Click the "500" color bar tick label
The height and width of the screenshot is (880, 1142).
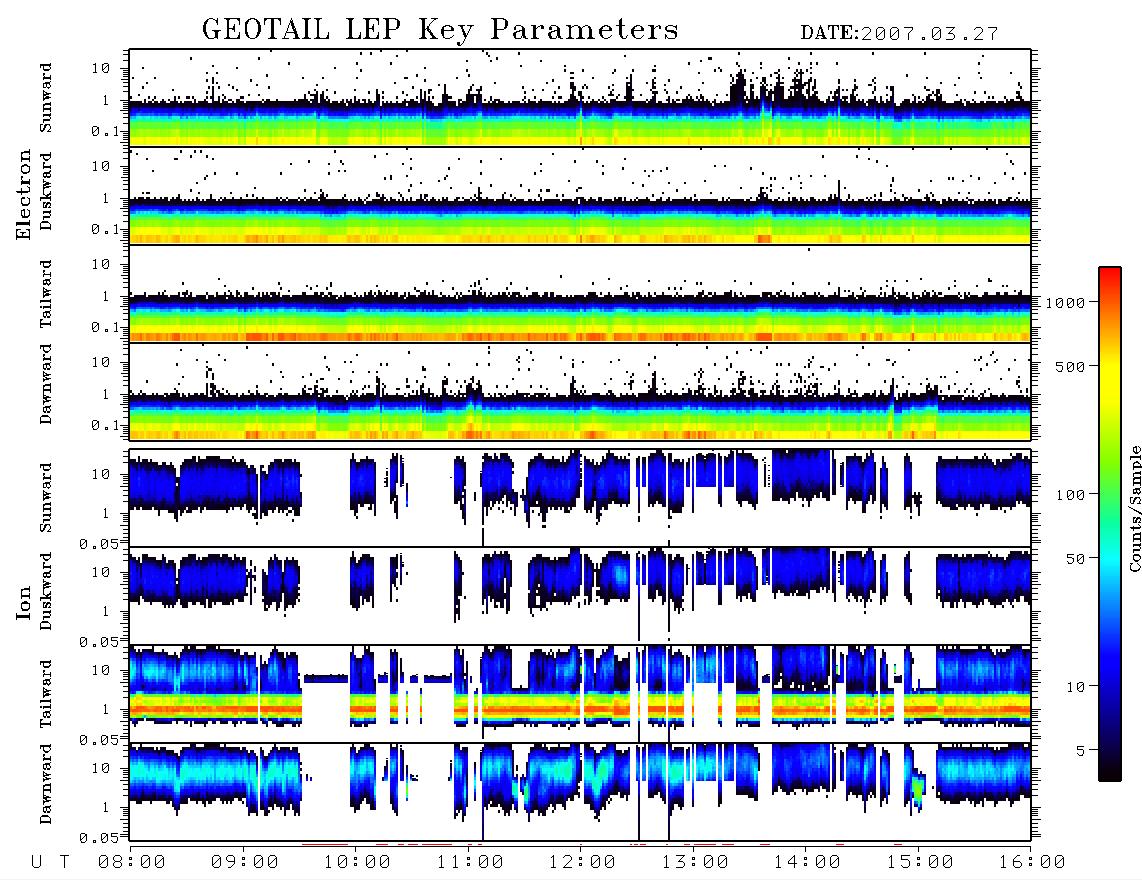point(1070,366)
